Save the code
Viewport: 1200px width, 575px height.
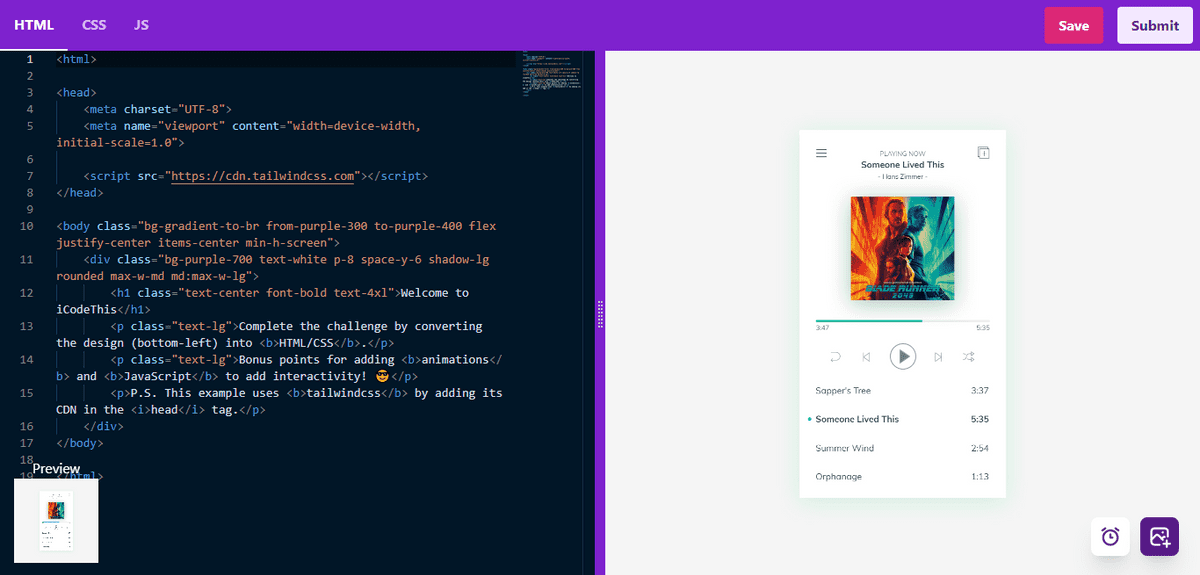[1074, 26]
